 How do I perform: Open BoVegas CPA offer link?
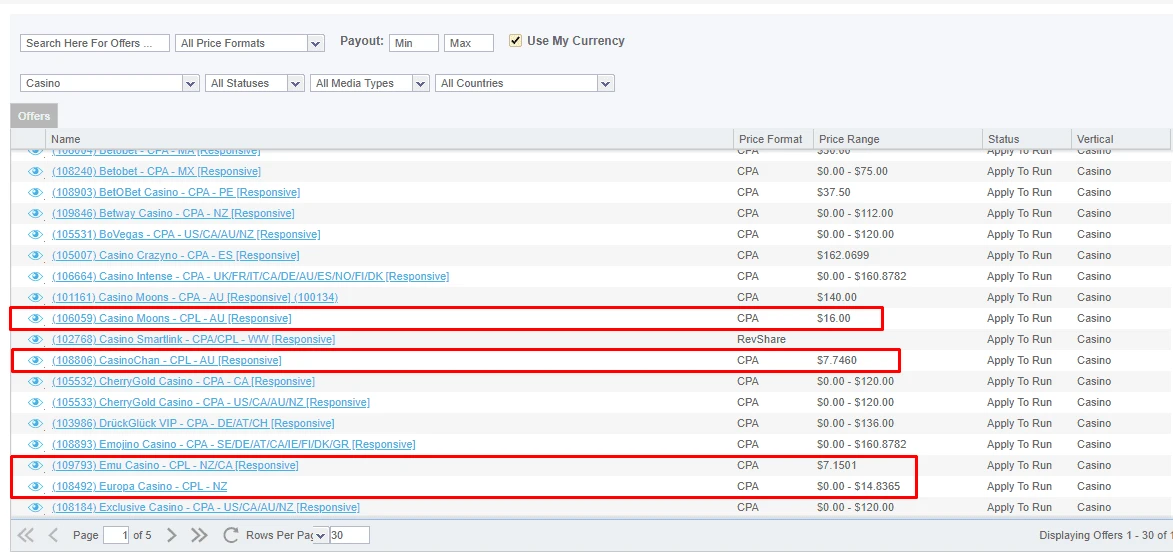pos(186,234)
